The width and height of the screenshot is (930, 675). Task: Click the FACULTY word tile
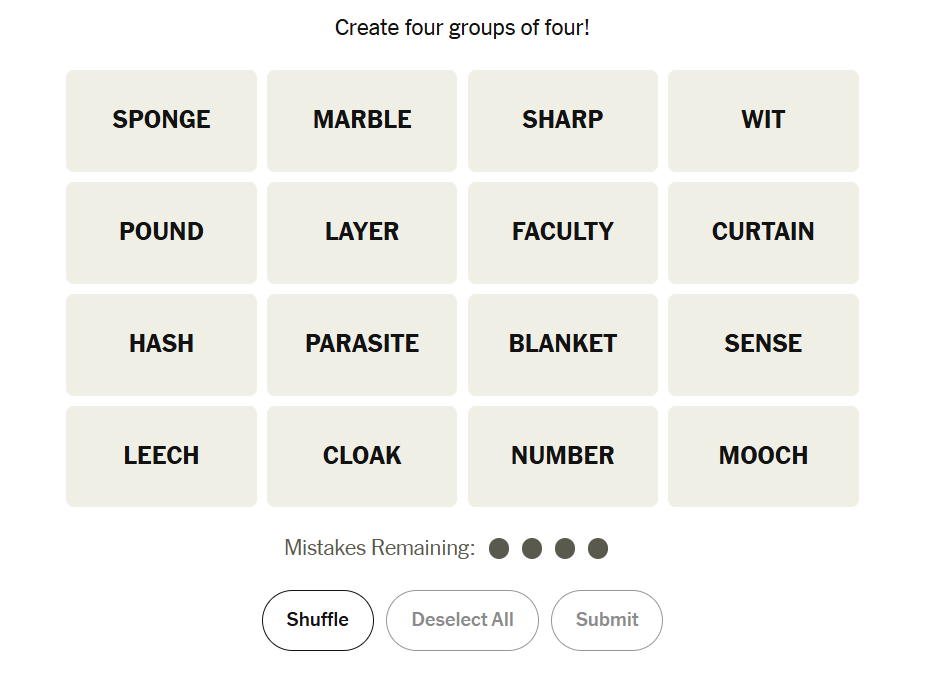[562, 232]
